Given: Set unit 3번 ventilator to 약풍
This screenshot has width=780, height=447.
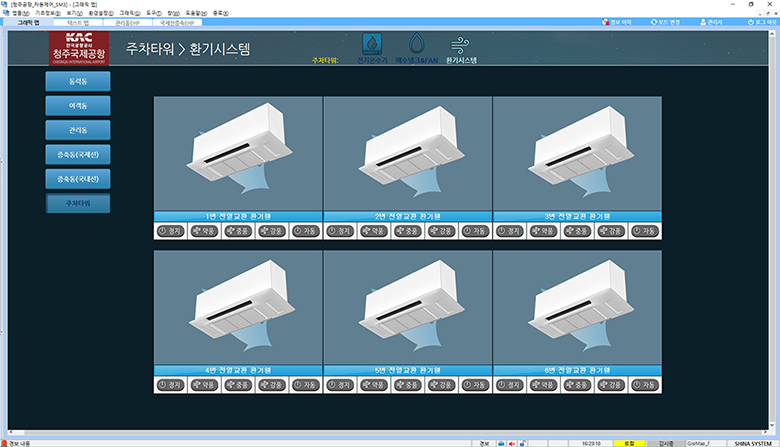Looking at the screenshot, I should point(544,231).
